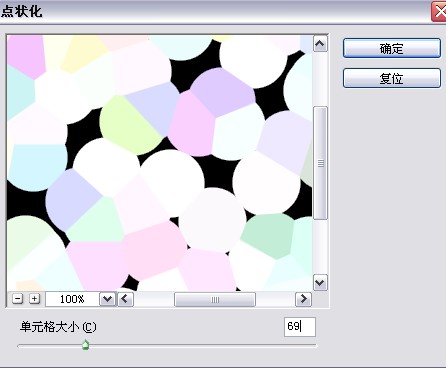Click the 单元格大小 (C) label
446x368 pixels.
point(58,327)
